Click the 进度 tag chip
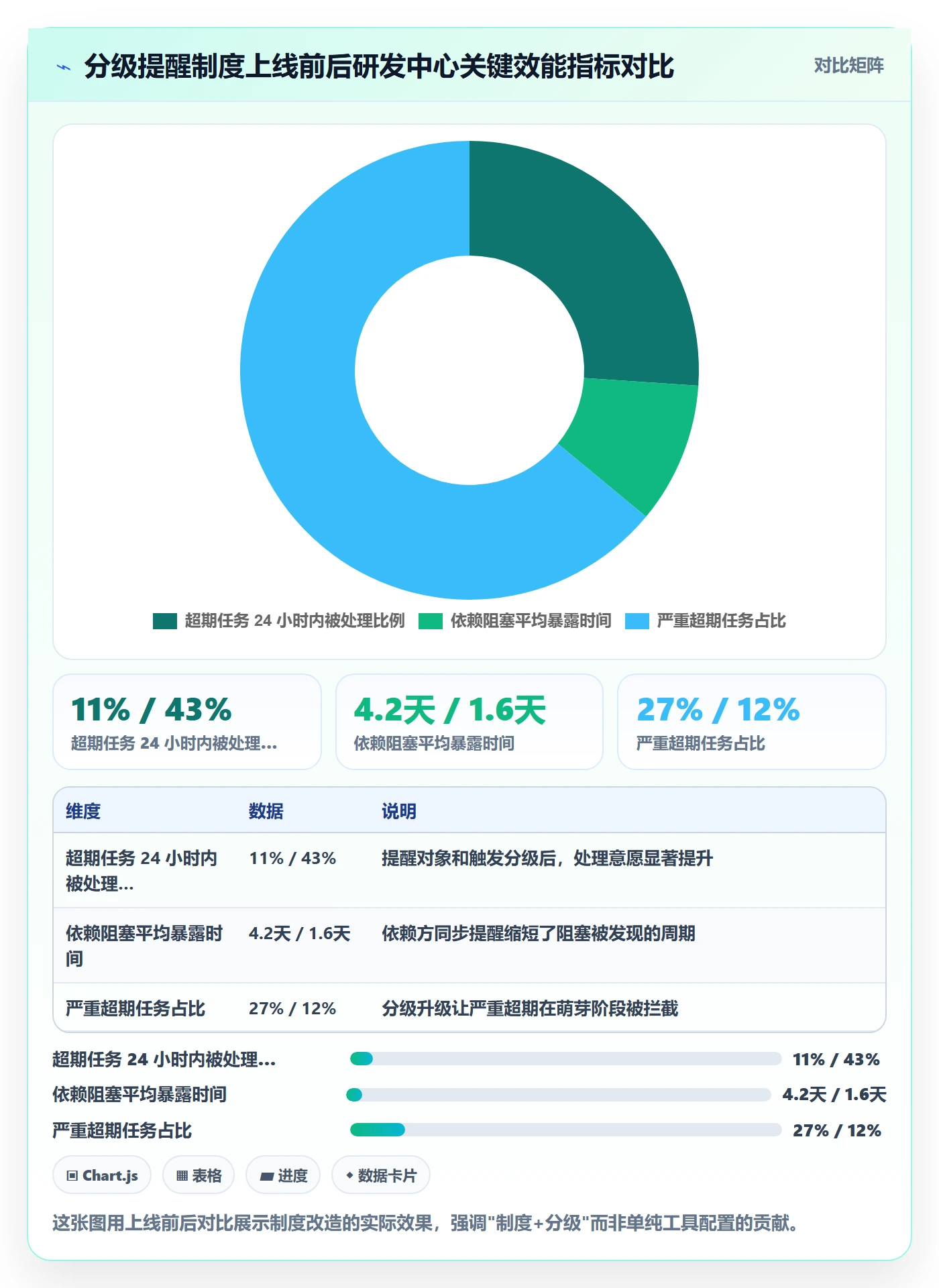Screen dimensions: 939x1288 coord(283,1175)
